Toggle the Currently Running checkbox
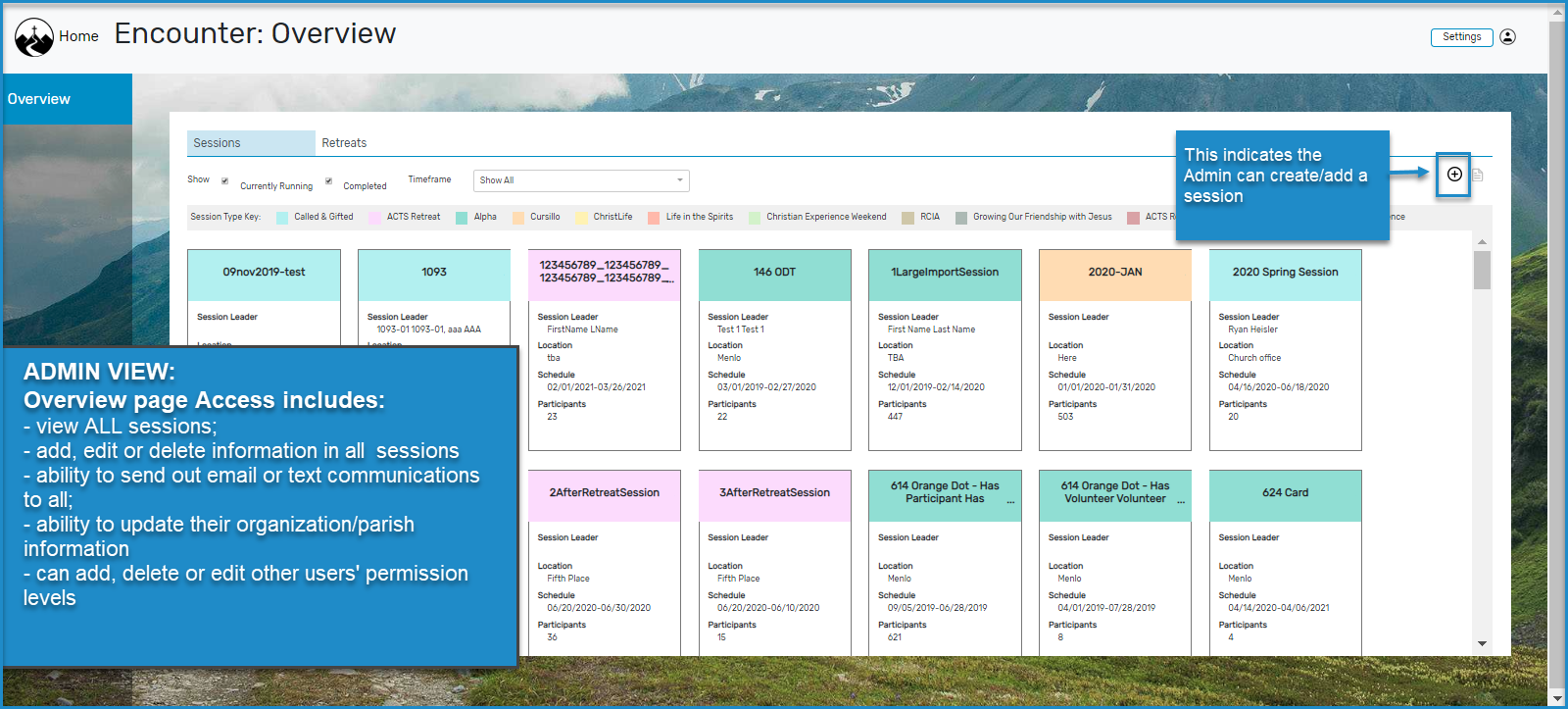 [225, 180]
